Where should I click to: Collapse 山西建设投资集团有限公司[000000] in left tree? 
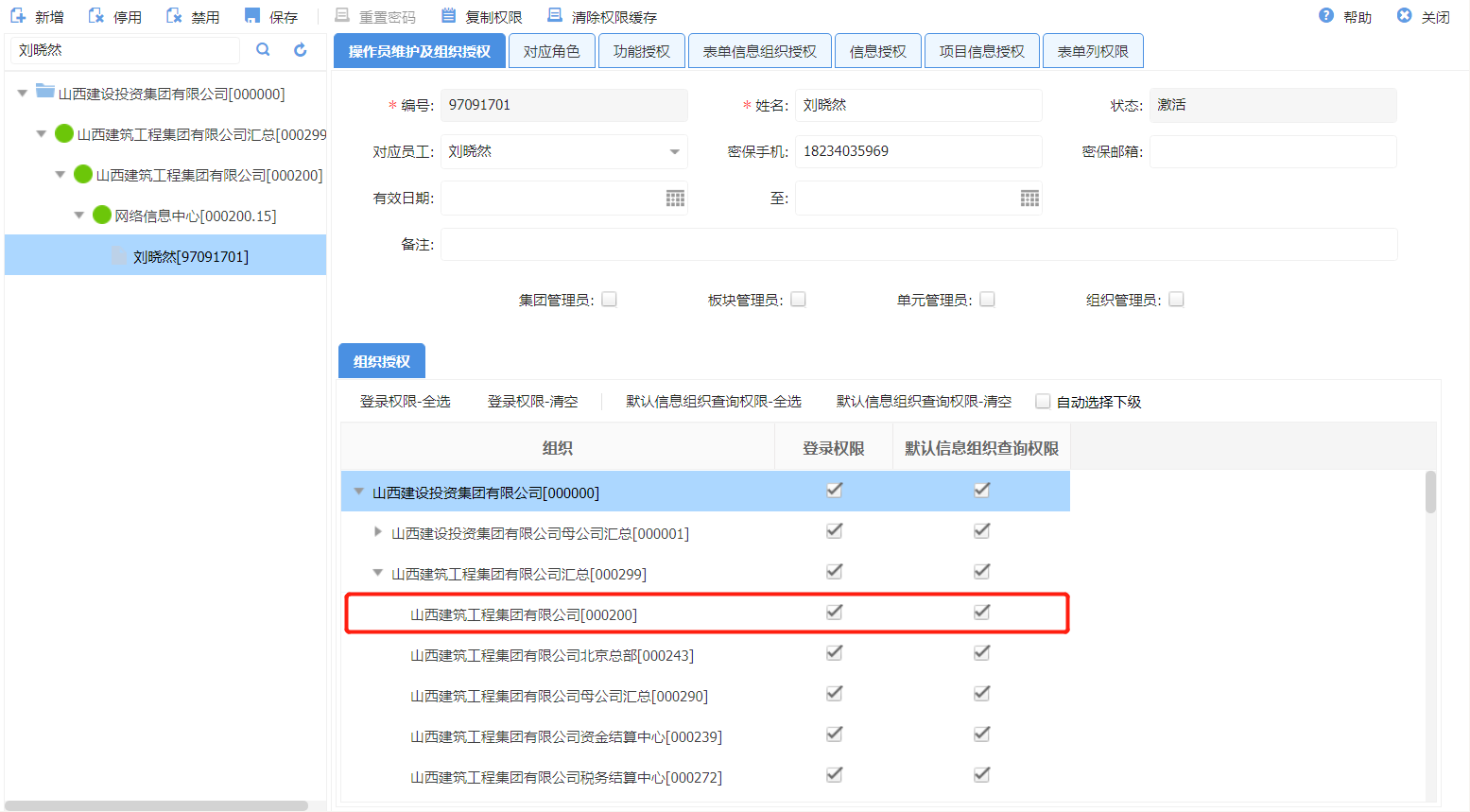23,94
